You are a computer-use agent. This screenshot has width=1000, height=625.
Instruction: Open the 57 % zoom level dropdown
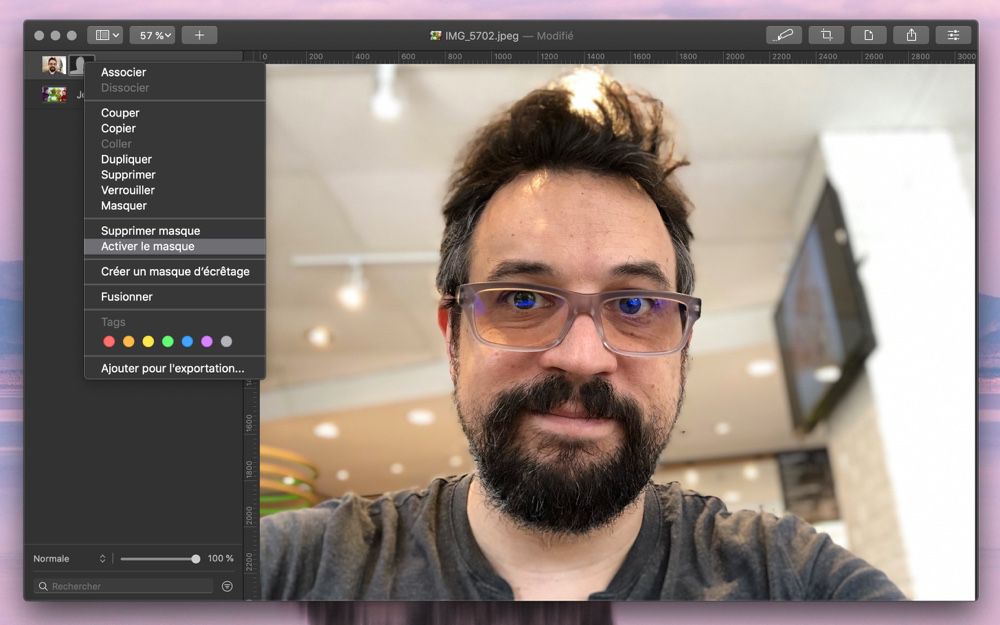coord(152,35)
